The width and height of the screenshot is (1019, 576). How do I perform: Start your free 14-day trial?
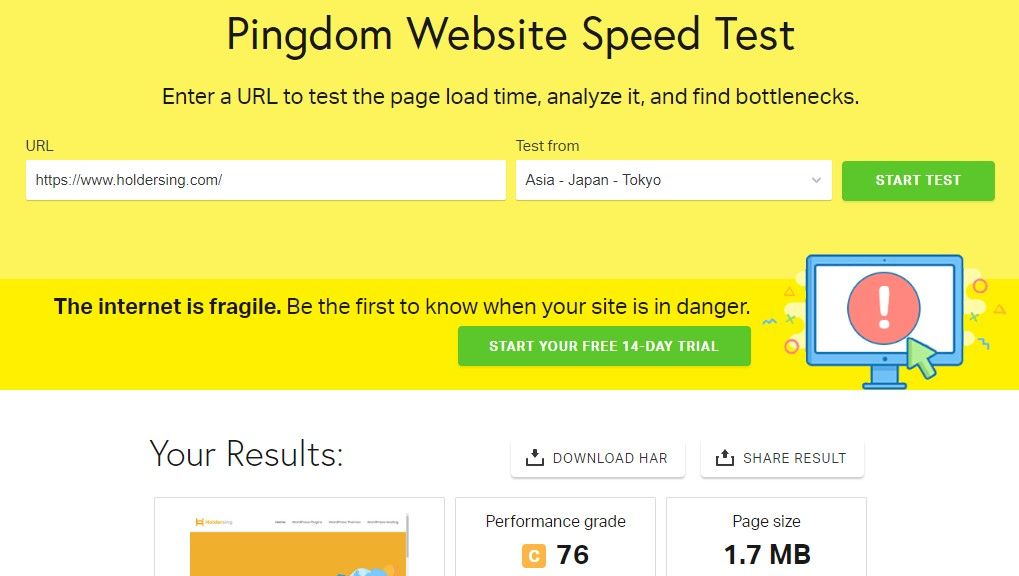click(604, 346)
